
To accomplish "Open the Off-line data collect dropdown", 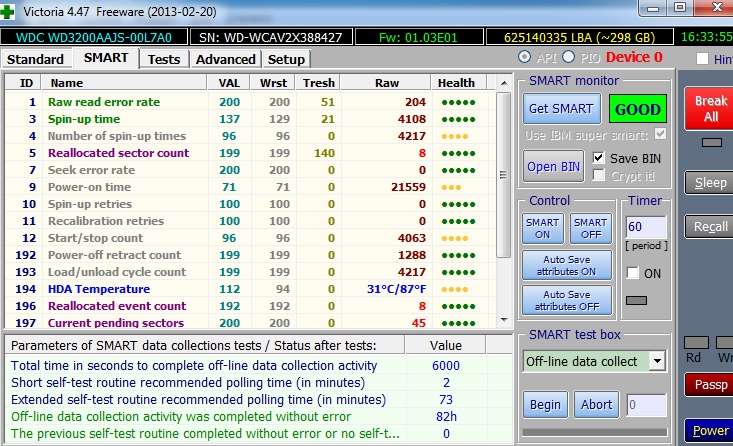I will coord(657,360).
